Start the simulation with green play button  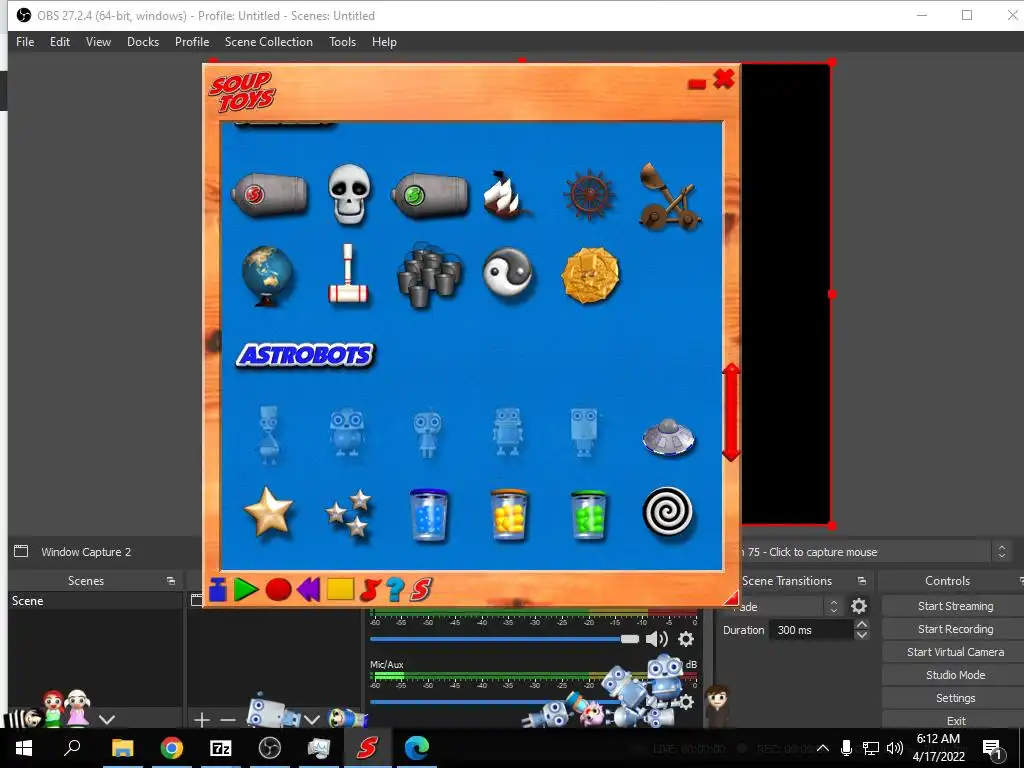click(x=246, y=589)
